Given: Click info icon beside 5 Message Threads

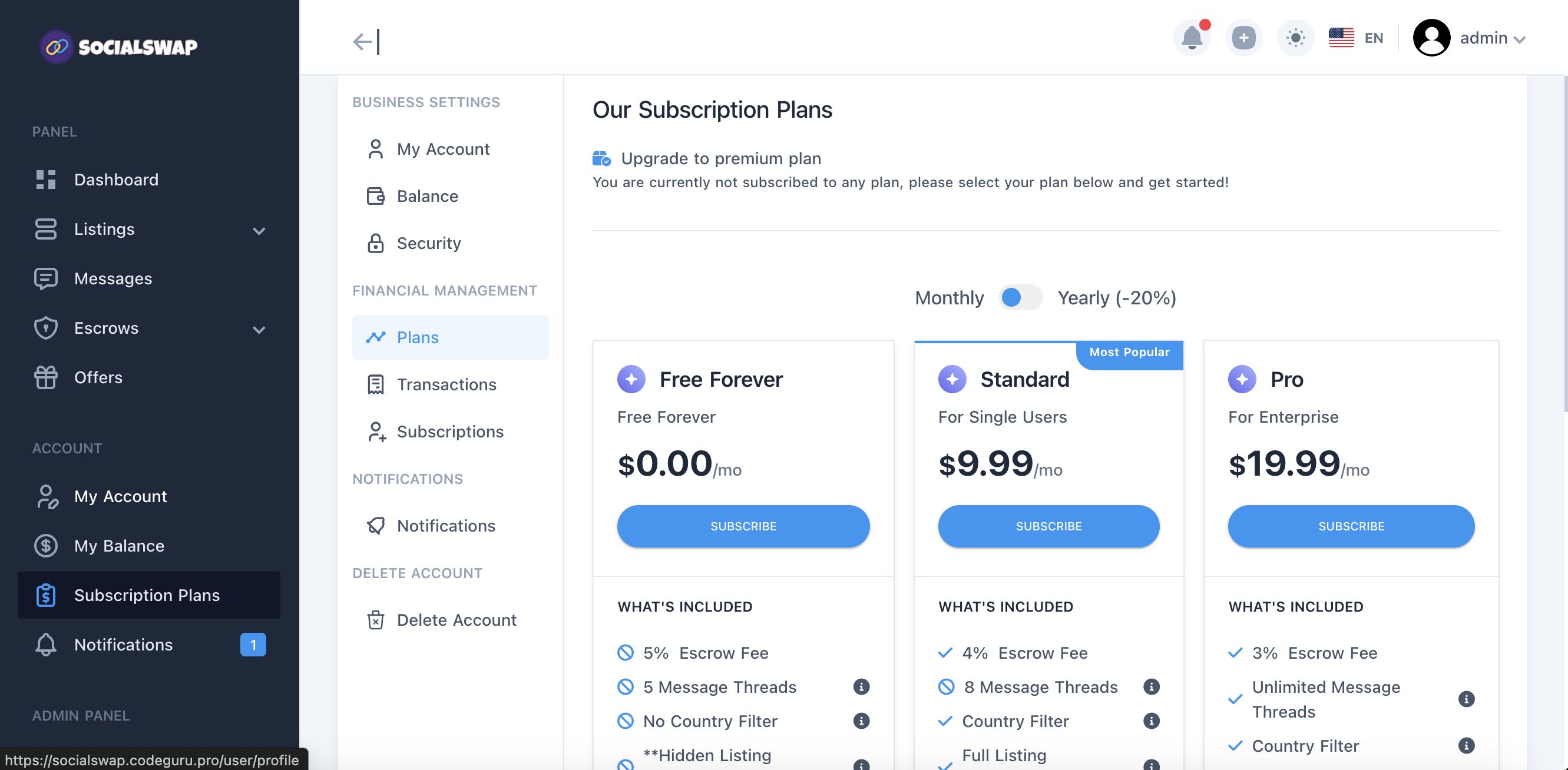Looking at the screenshot, I should click(x=861, y=686).
